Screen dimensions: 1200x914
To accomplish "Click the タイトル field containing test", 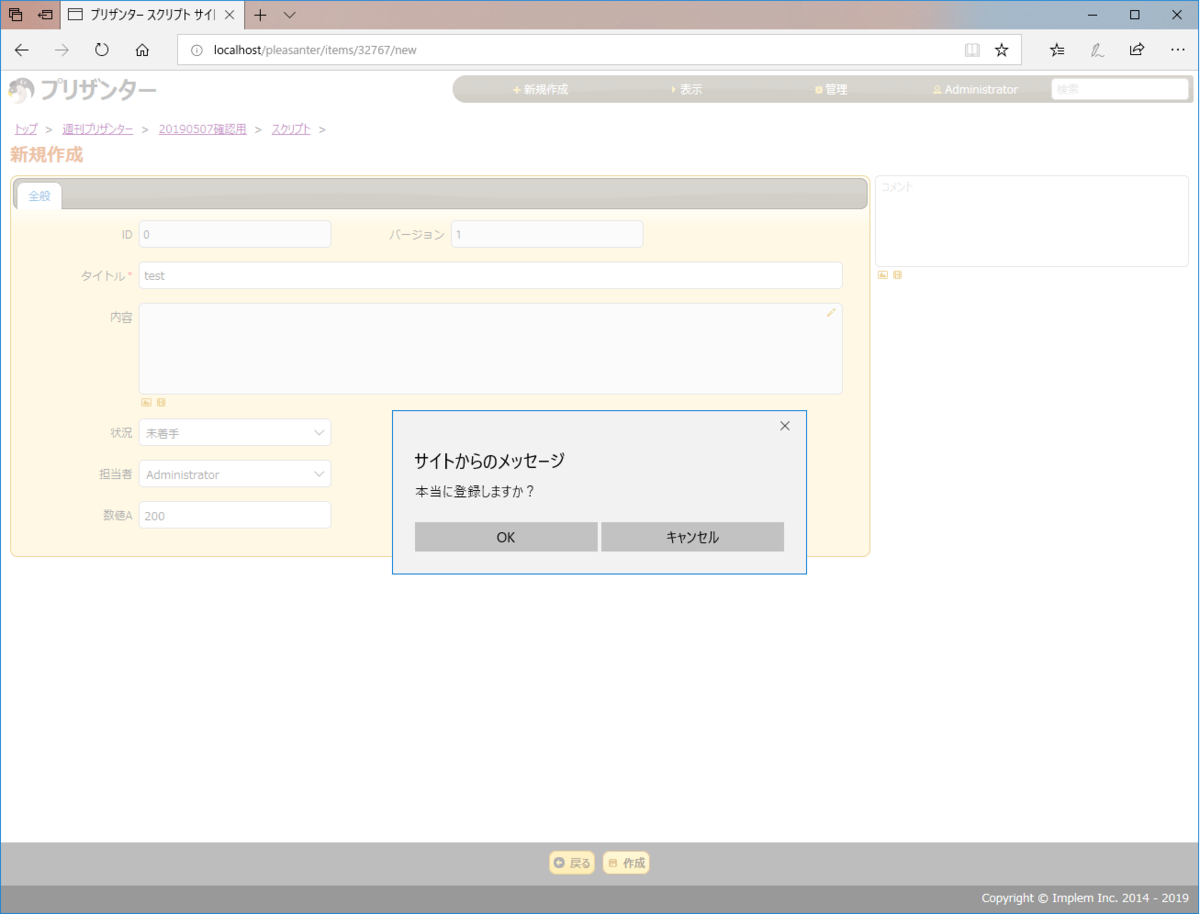I will point(490,275).
